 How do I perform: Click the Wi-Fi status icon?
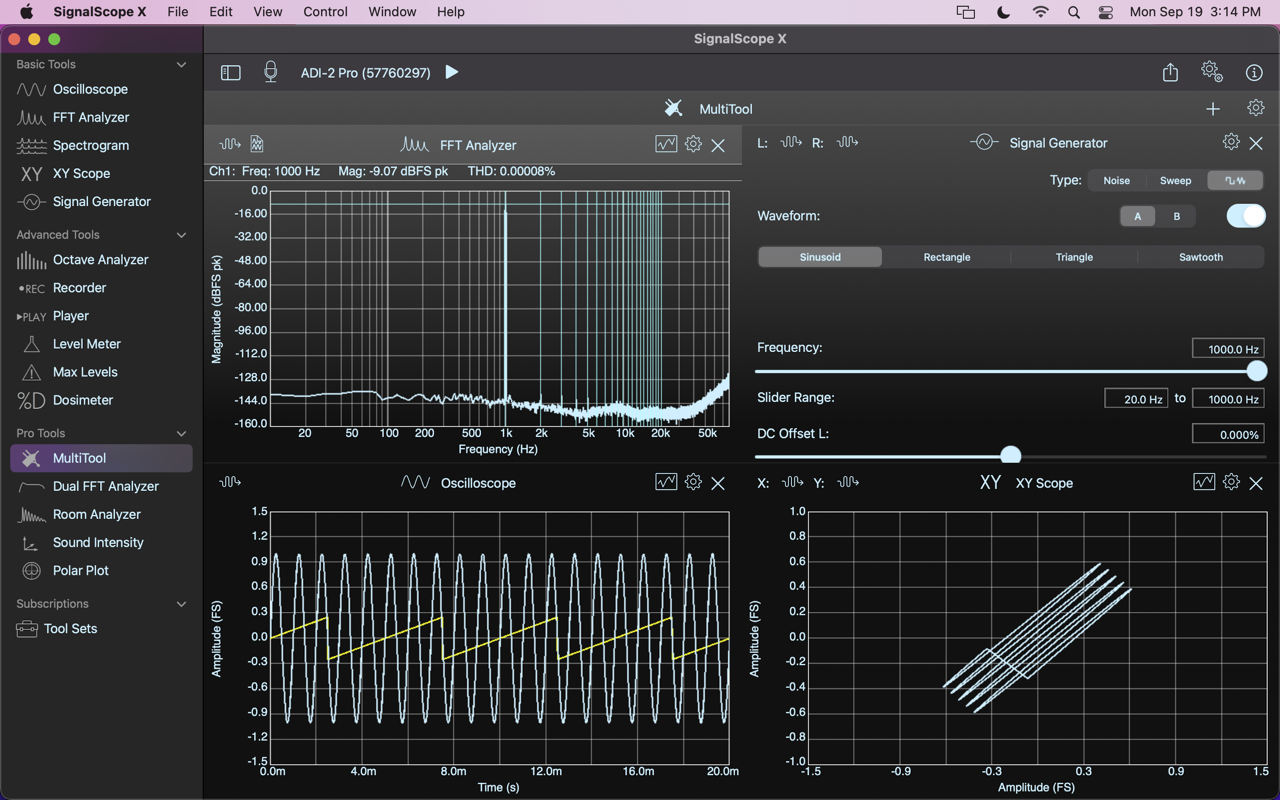(1041, 12)
